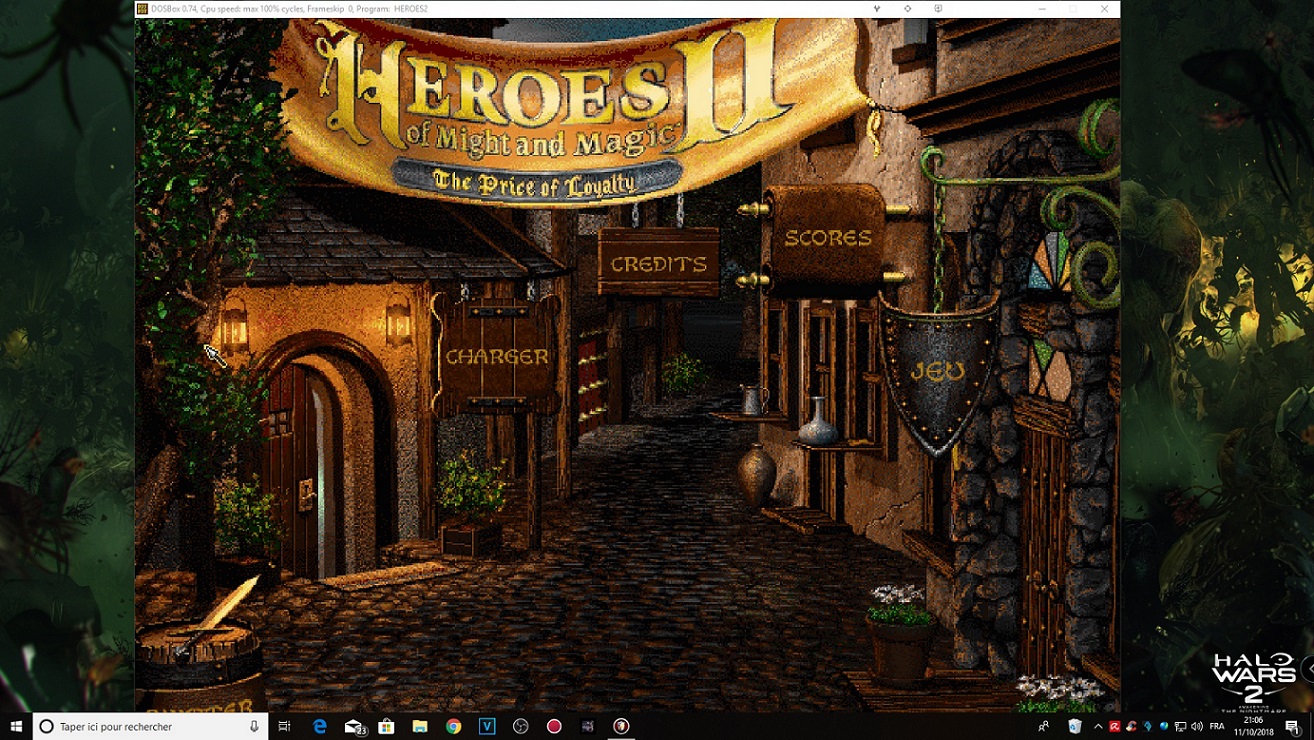This screenshot has width=1314, height=740.
Task: Click the red circle app on the taskbar
Action: pyautogui.click(x=554, y=726)
